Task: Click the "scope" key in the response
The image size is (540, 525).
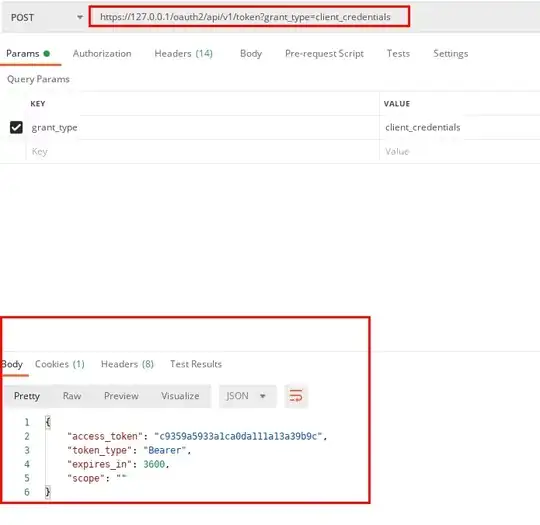Action: pyautogui.click(x=86, y=478)
